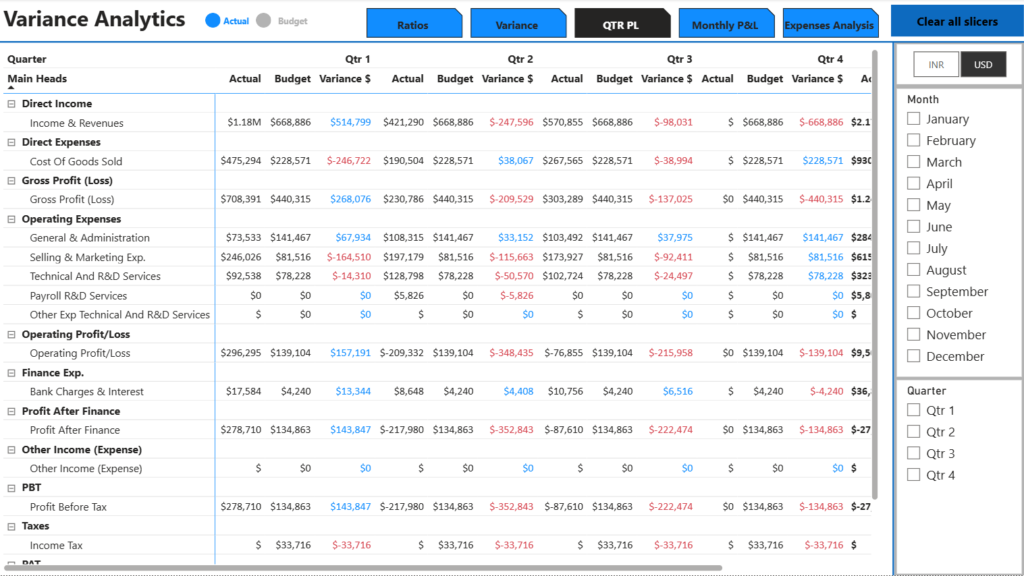Switch currency to INR
Viewport: 1024px width, 576px height.
(936, 65)
